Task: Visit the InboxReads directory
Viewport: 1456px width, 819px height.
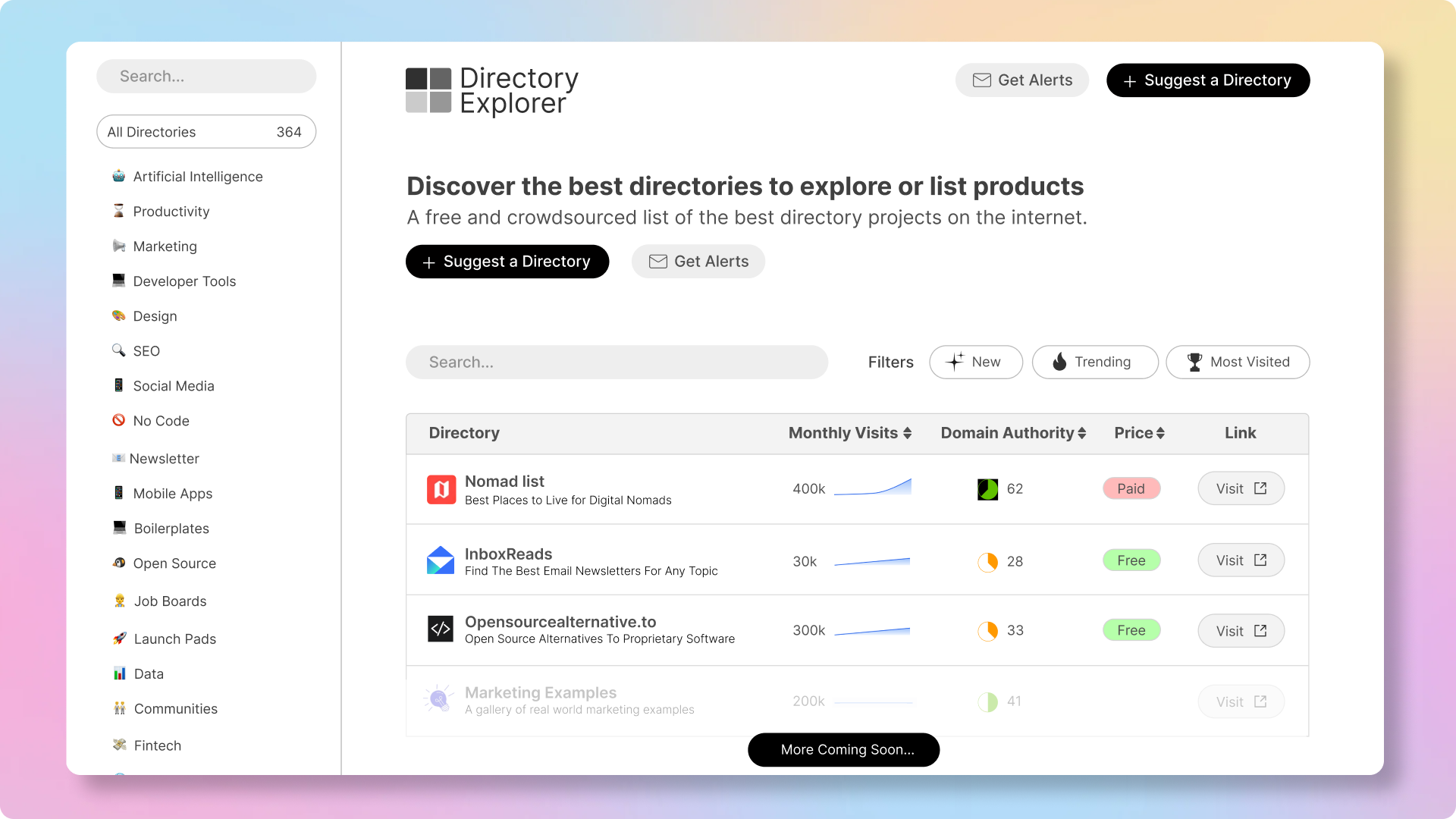Action: (1241, 560)
